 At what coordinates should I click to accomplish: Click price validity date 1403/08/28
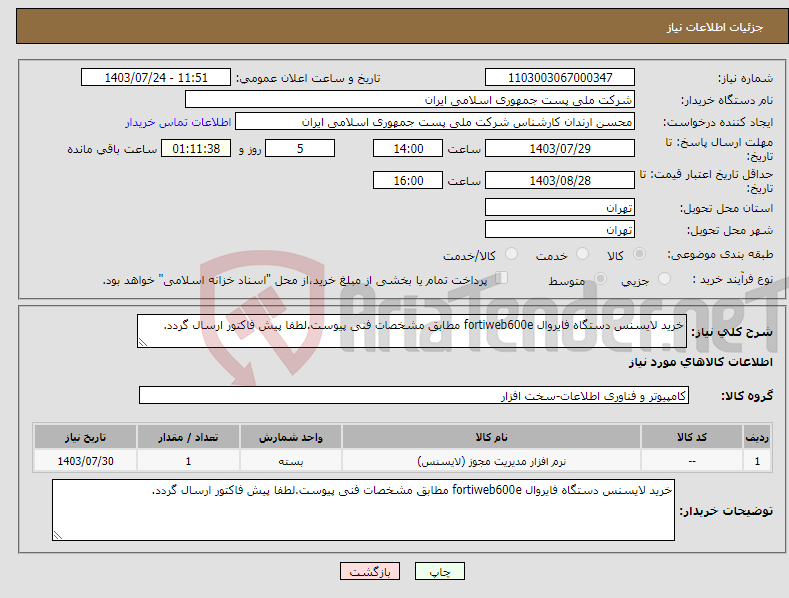click(x=560, y=180)
